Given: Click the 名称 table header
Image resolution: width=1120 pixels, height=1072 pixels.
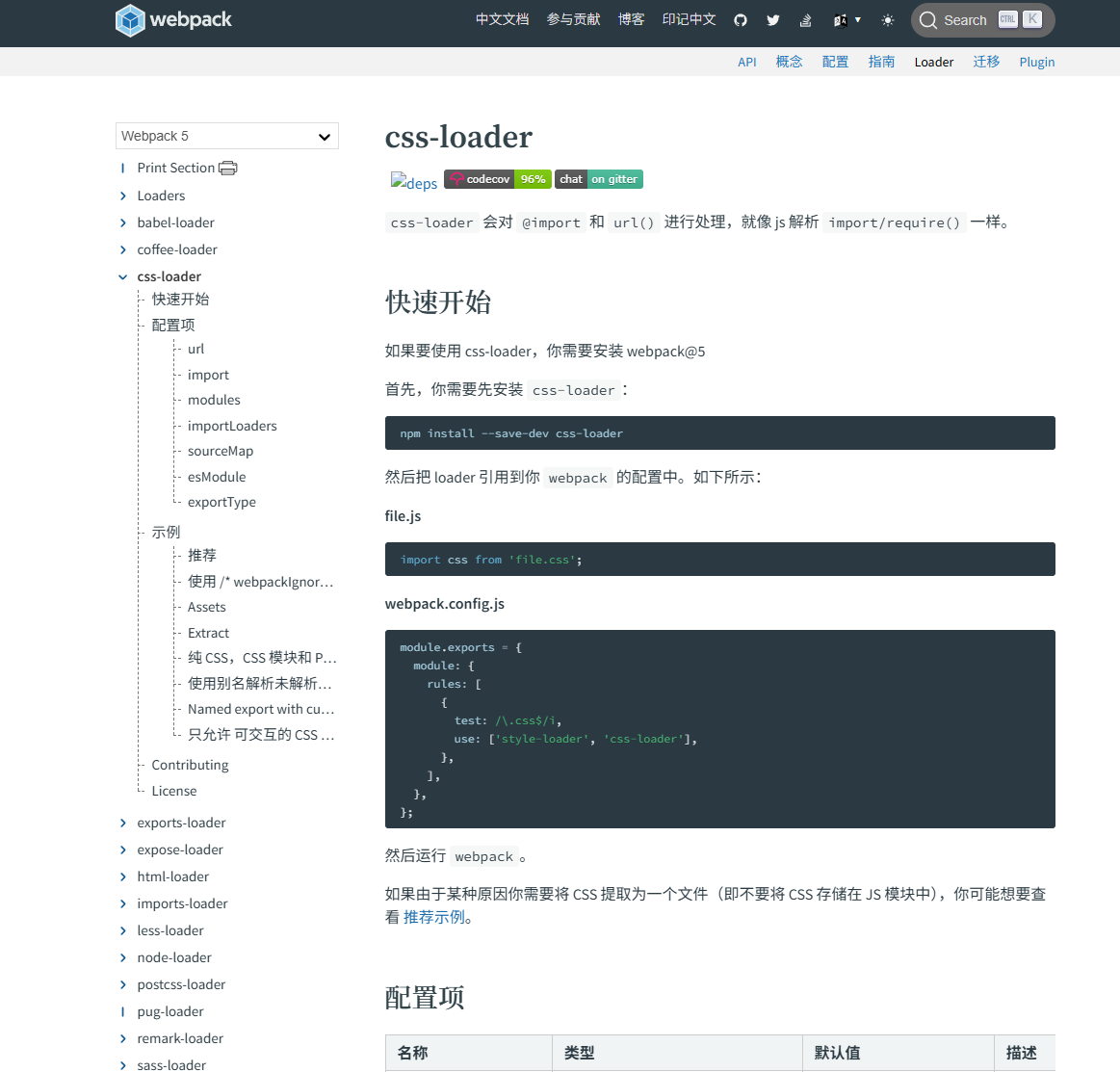Looking at the screenshot, I should (x=469, y=1053).
